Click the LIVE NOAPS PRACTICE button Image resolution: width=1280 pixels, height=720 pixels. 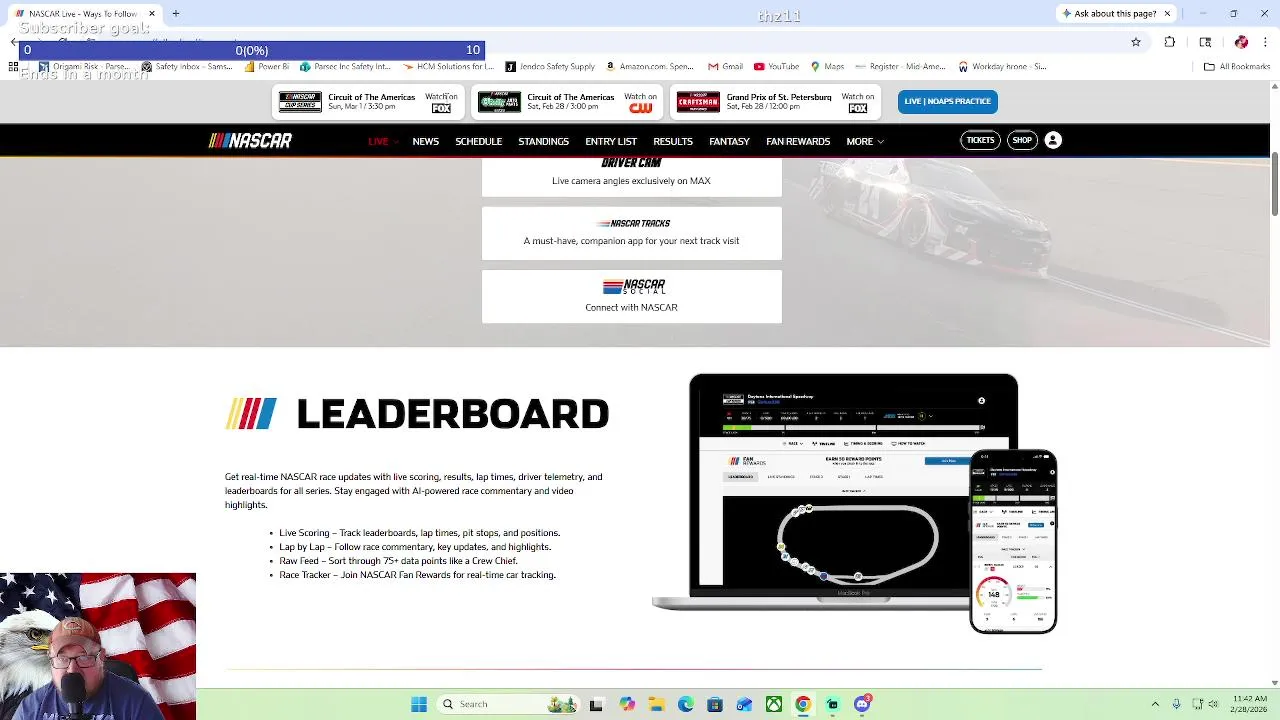click(947, 101)
